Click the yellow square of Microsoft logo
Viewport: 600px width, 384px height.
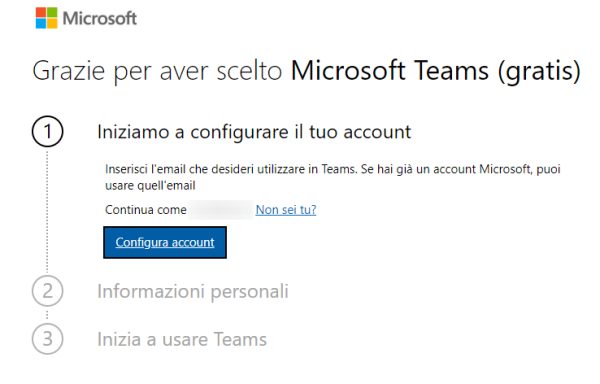(52, 23)
